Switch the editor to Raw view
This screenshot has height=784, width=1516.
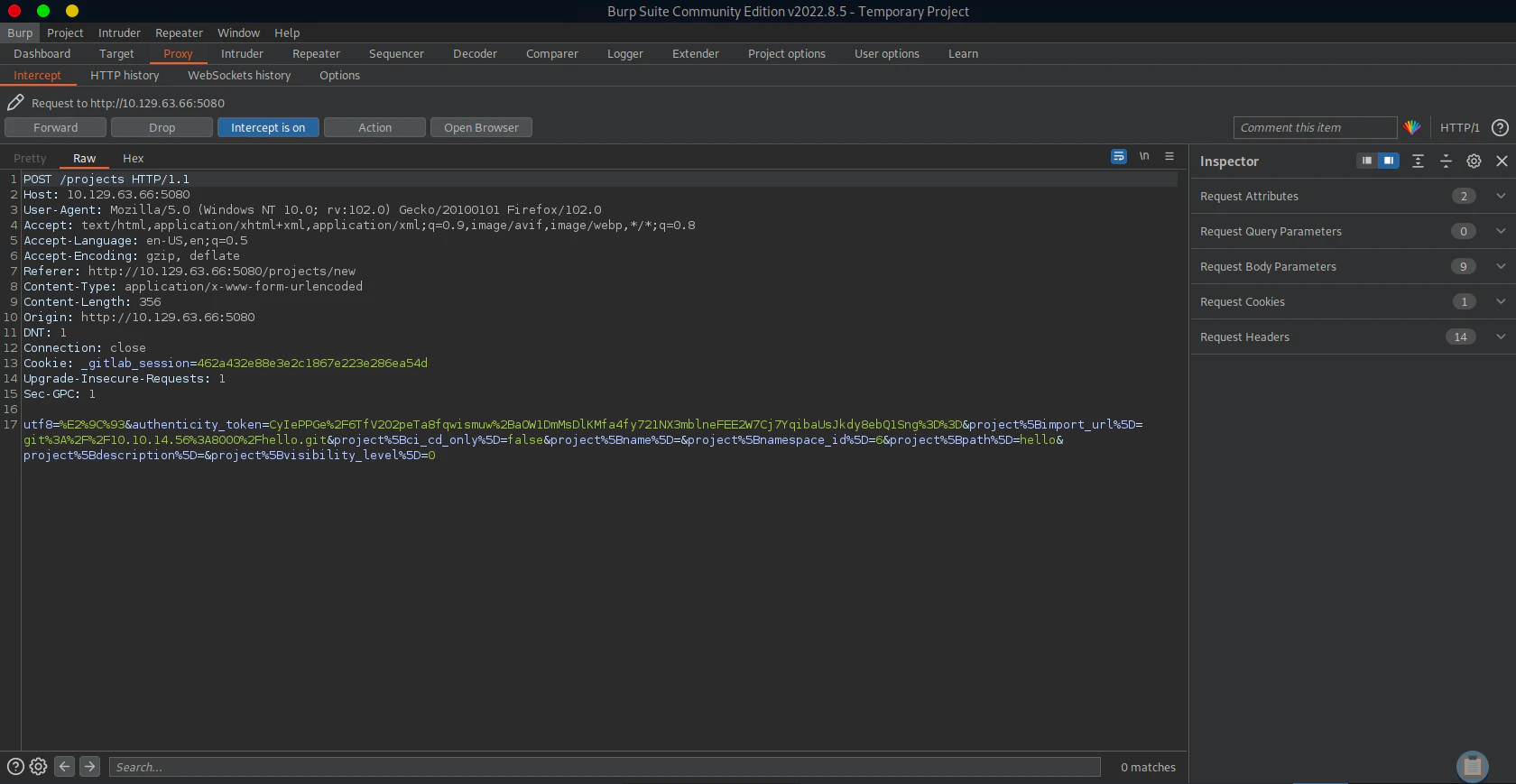[x=84, y=158]
